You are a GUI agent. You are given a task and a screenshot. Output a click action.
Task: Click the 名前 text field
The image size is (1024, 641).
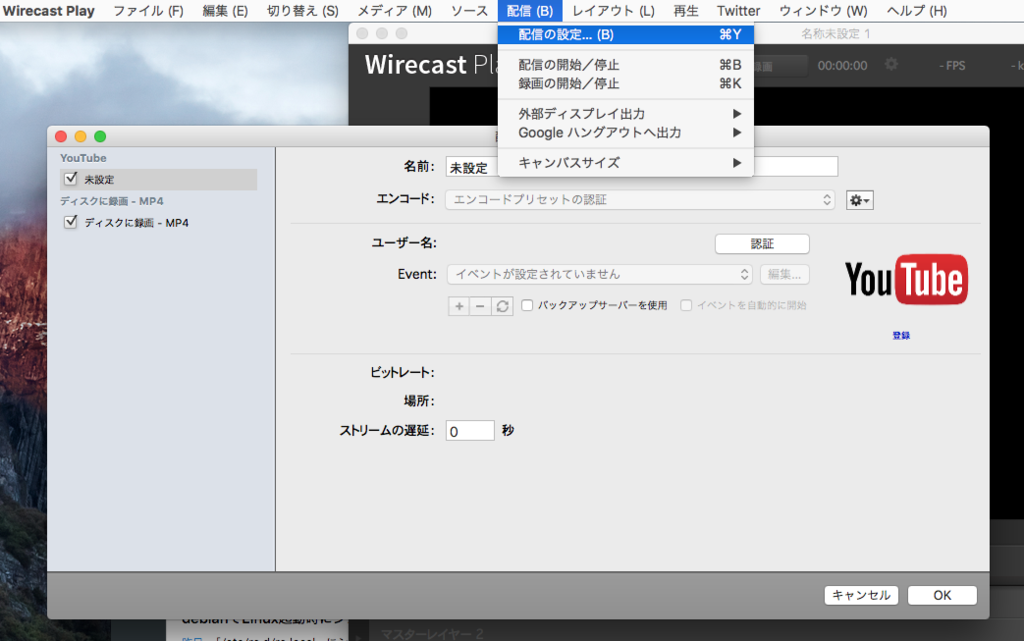coord(642,167)
